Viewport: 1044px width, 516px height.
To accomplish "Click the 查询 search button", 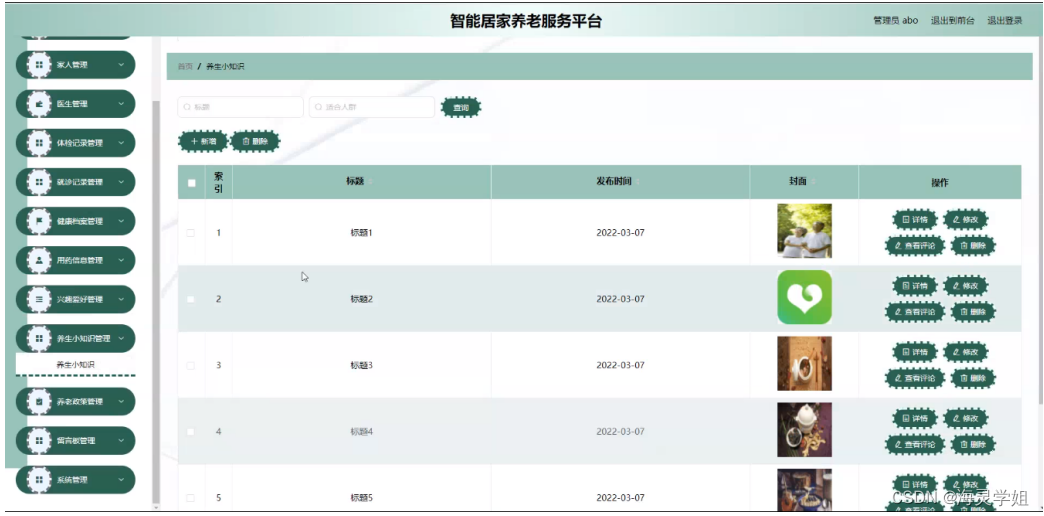I will (x=461, y=107).
